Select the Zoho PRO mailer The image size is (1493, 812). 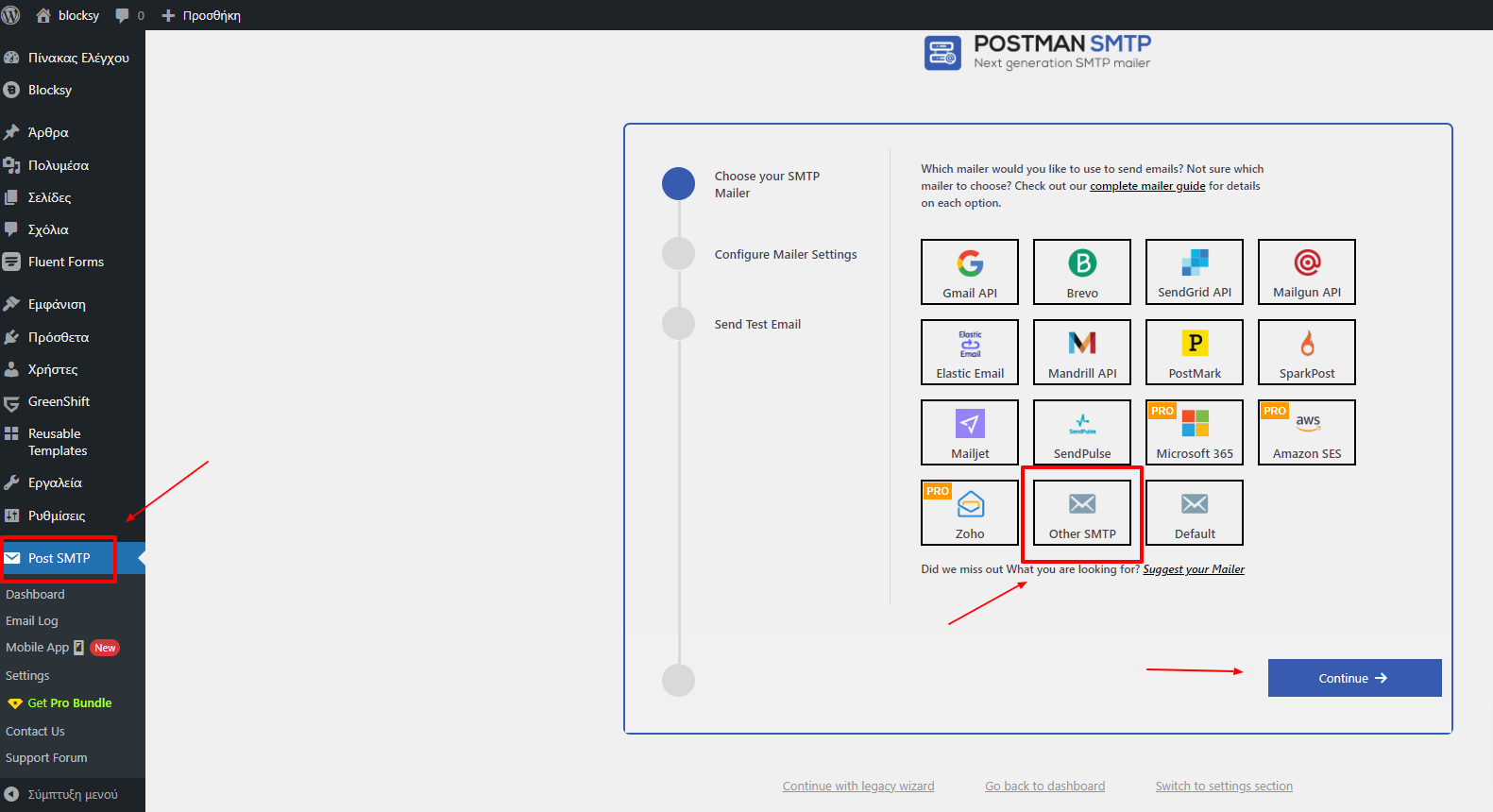click(x=970, y=513)
